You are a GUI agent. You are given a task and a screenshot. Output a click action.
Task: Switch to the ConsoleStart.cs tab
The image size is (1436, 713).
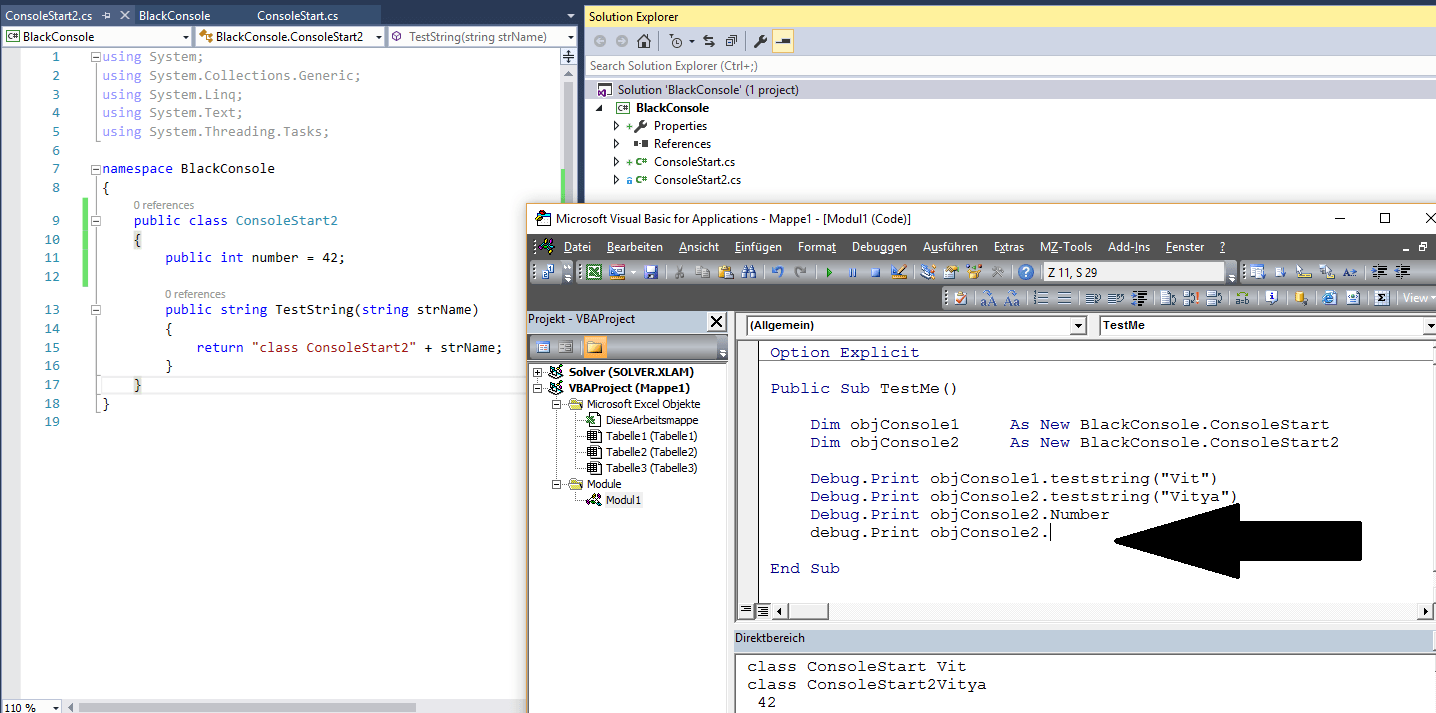point(297,16)
